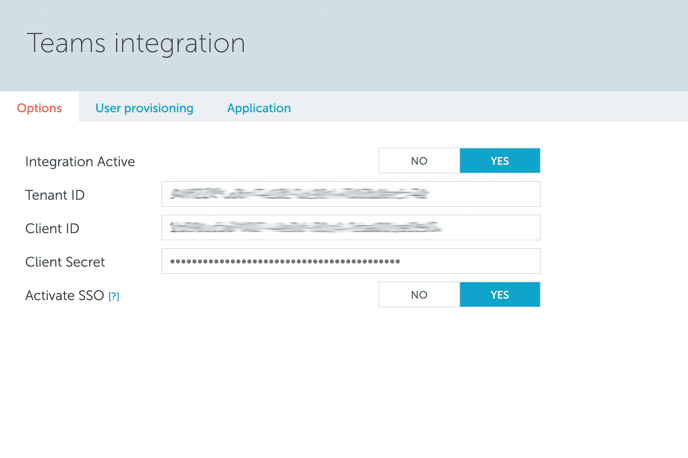Viewport: 688px width, 458px height.
Task: Set Activate SSO to YES
Action: (x=500, y=295)
